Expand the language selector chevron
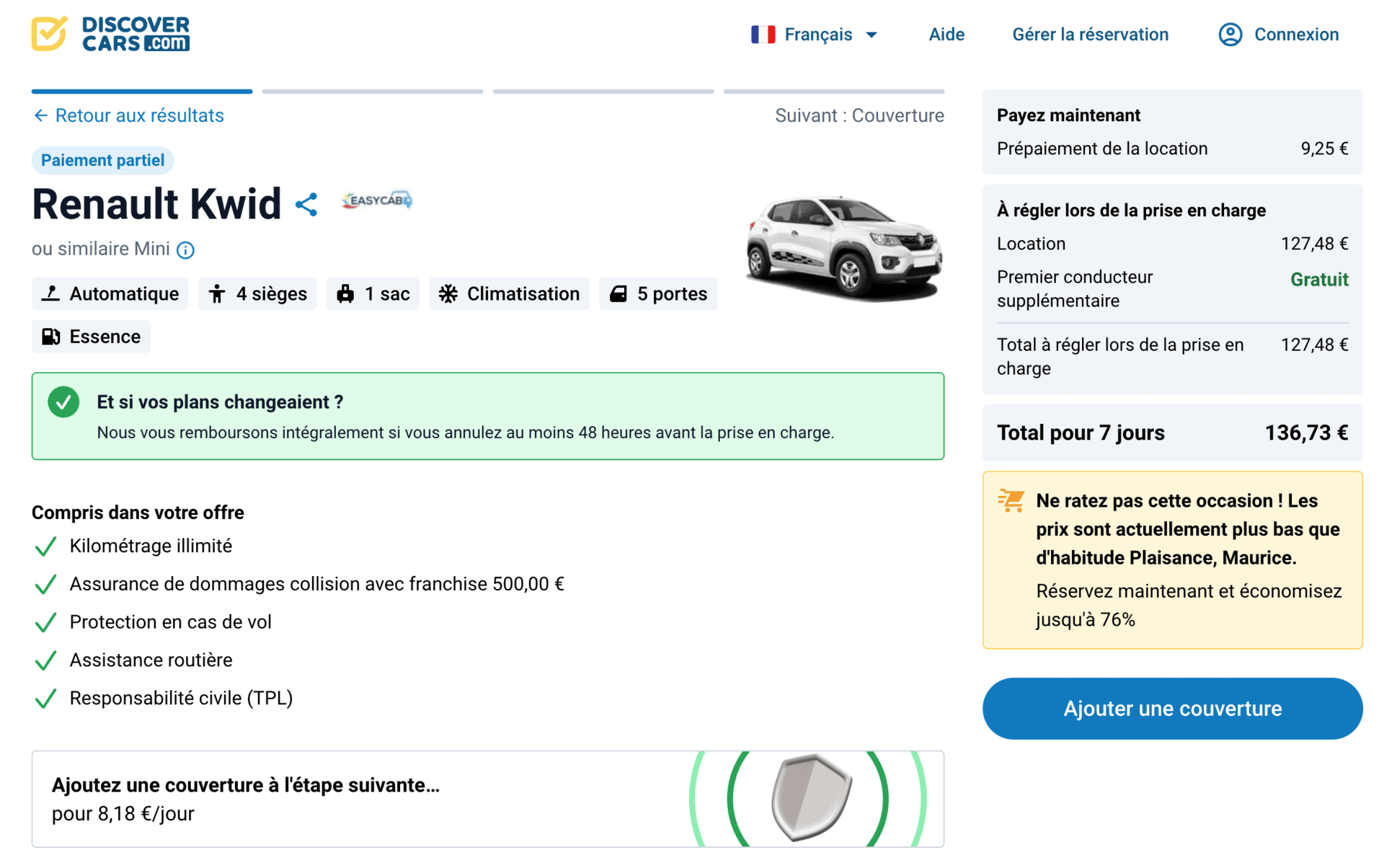 pos(871,35)
